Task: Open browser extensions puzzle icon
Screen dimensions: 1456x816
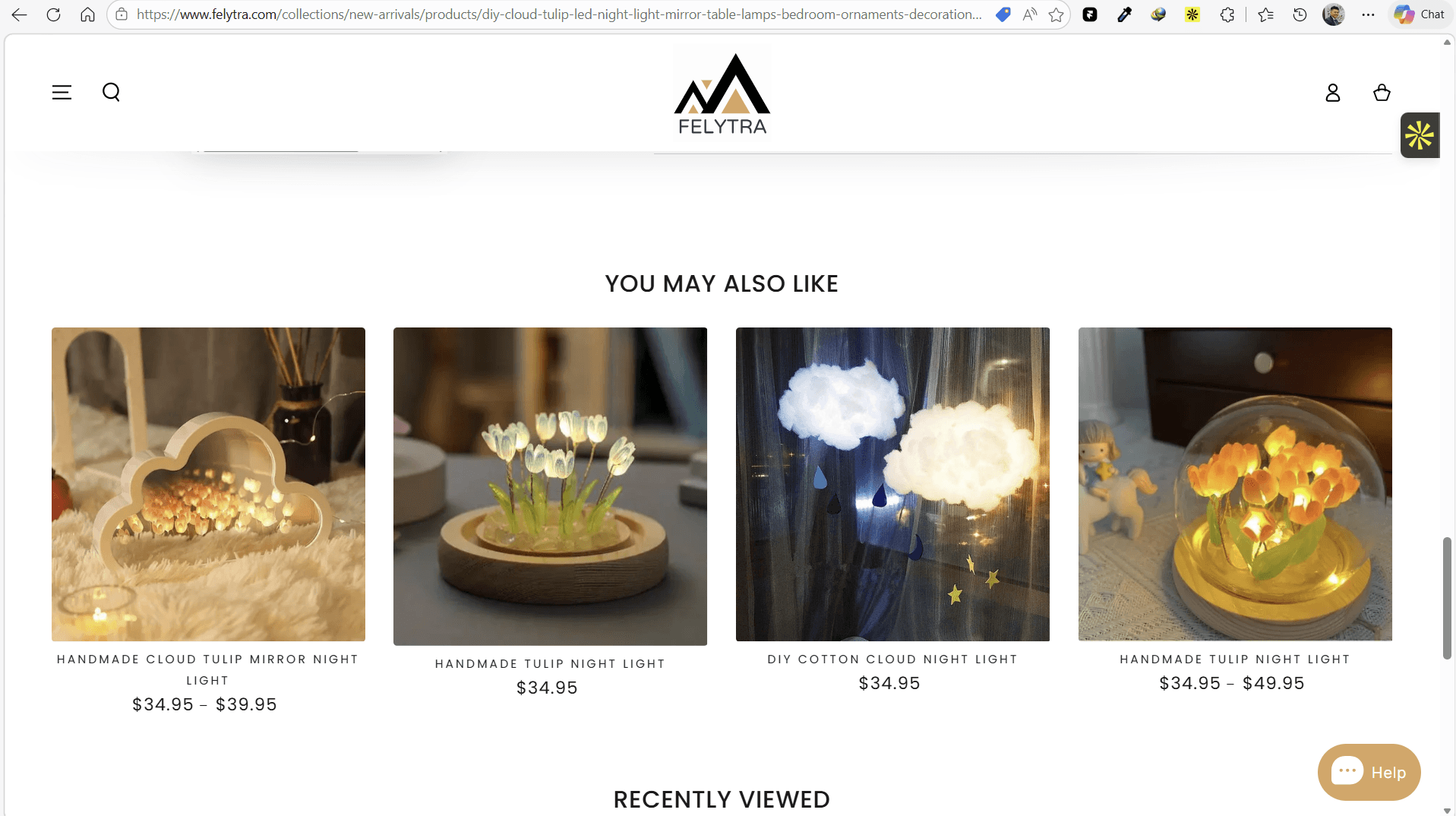Action: pos(1227,14)
